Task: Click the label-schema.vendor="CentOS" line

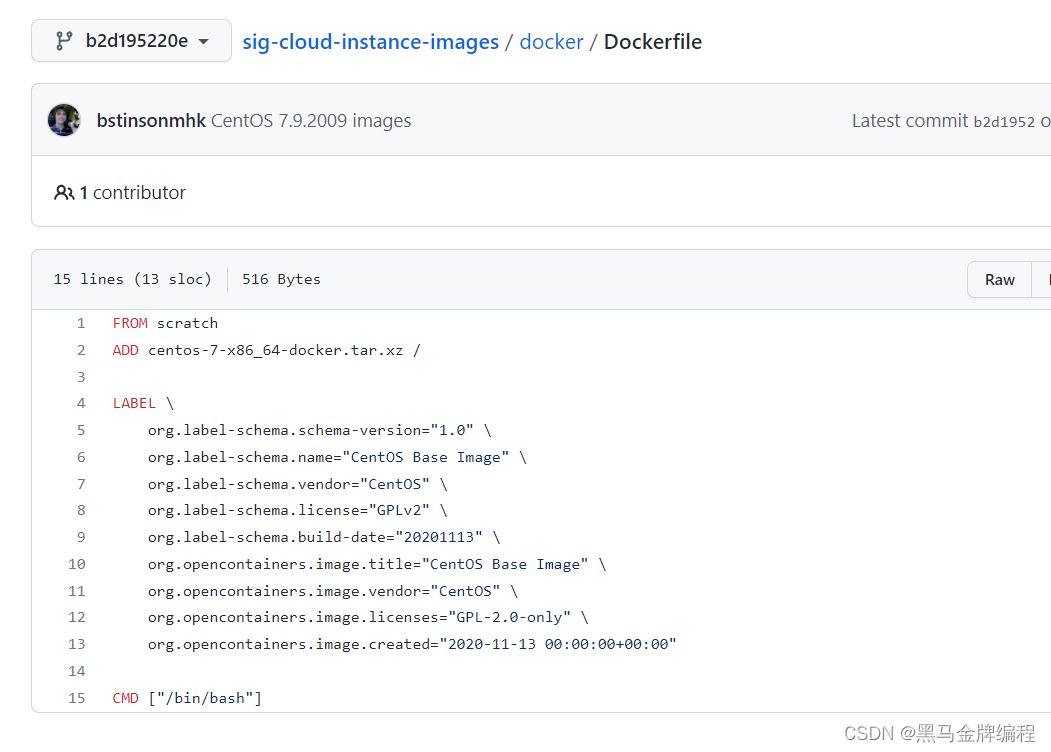Action: 298,484
